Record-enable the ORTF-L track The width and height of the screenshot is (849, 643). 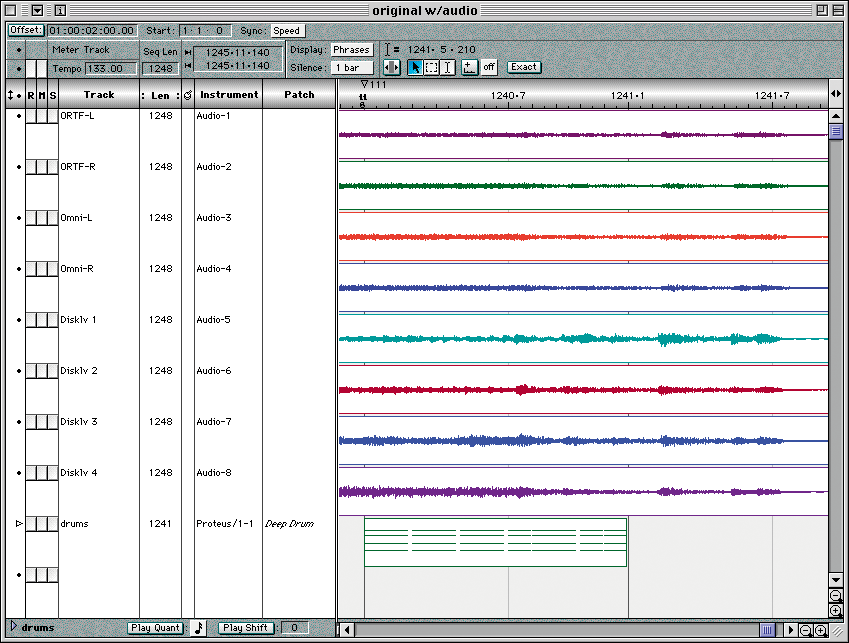(x=31, y=116)
